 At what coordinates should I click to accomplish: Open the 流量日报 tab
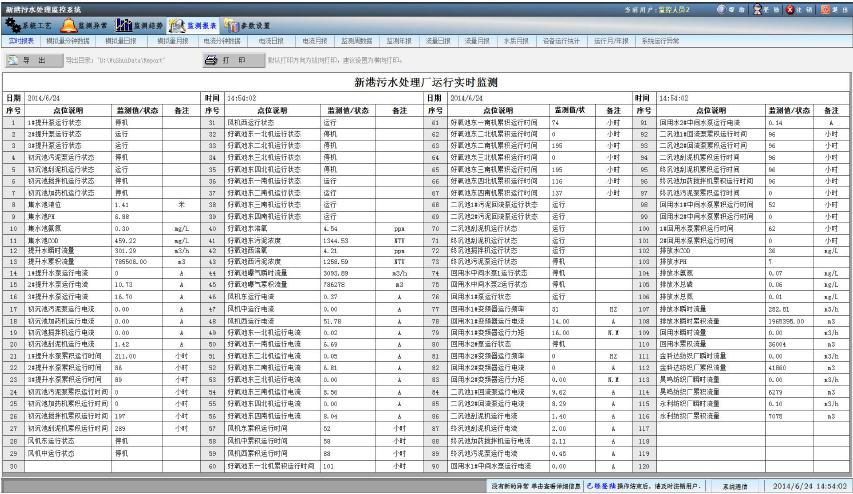coord(440,42)
